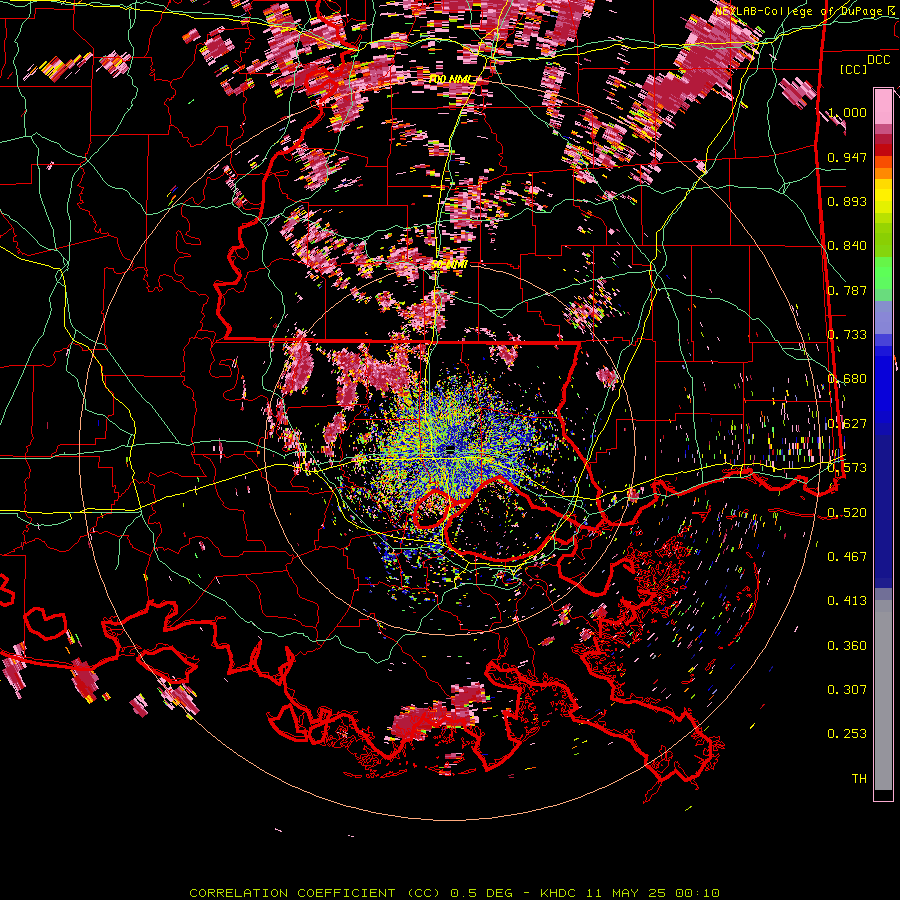The image size is (900, 900).
Task: Click the 0.520 legend label
Action: 847,513
